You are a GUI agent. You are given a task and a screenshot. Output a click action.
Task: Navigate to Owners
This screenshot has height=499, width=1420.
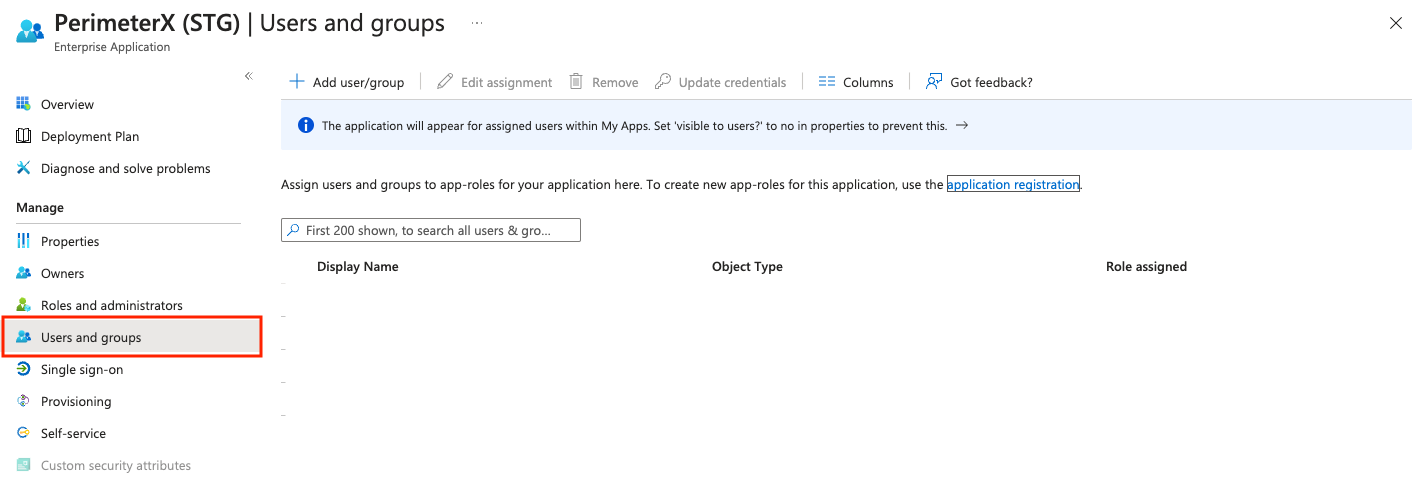coord(62,274)
